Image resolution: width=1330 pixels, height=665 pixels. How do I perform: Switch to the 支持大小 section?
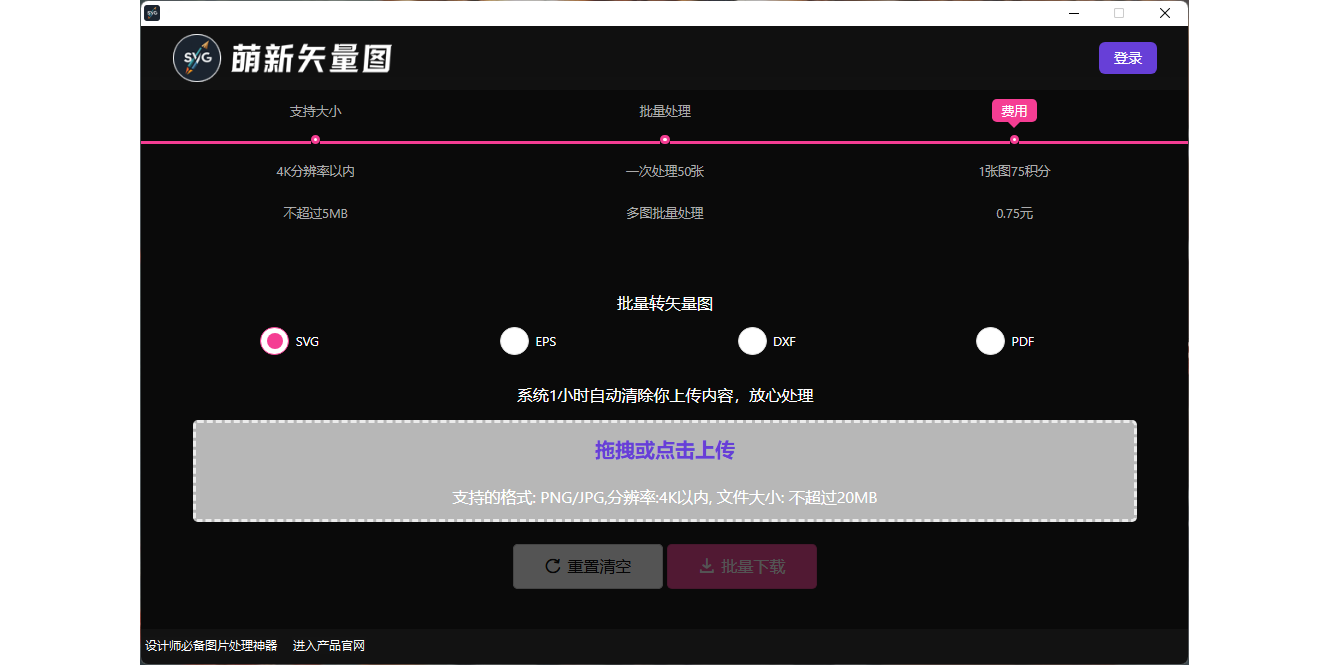[x=315, y=111]
